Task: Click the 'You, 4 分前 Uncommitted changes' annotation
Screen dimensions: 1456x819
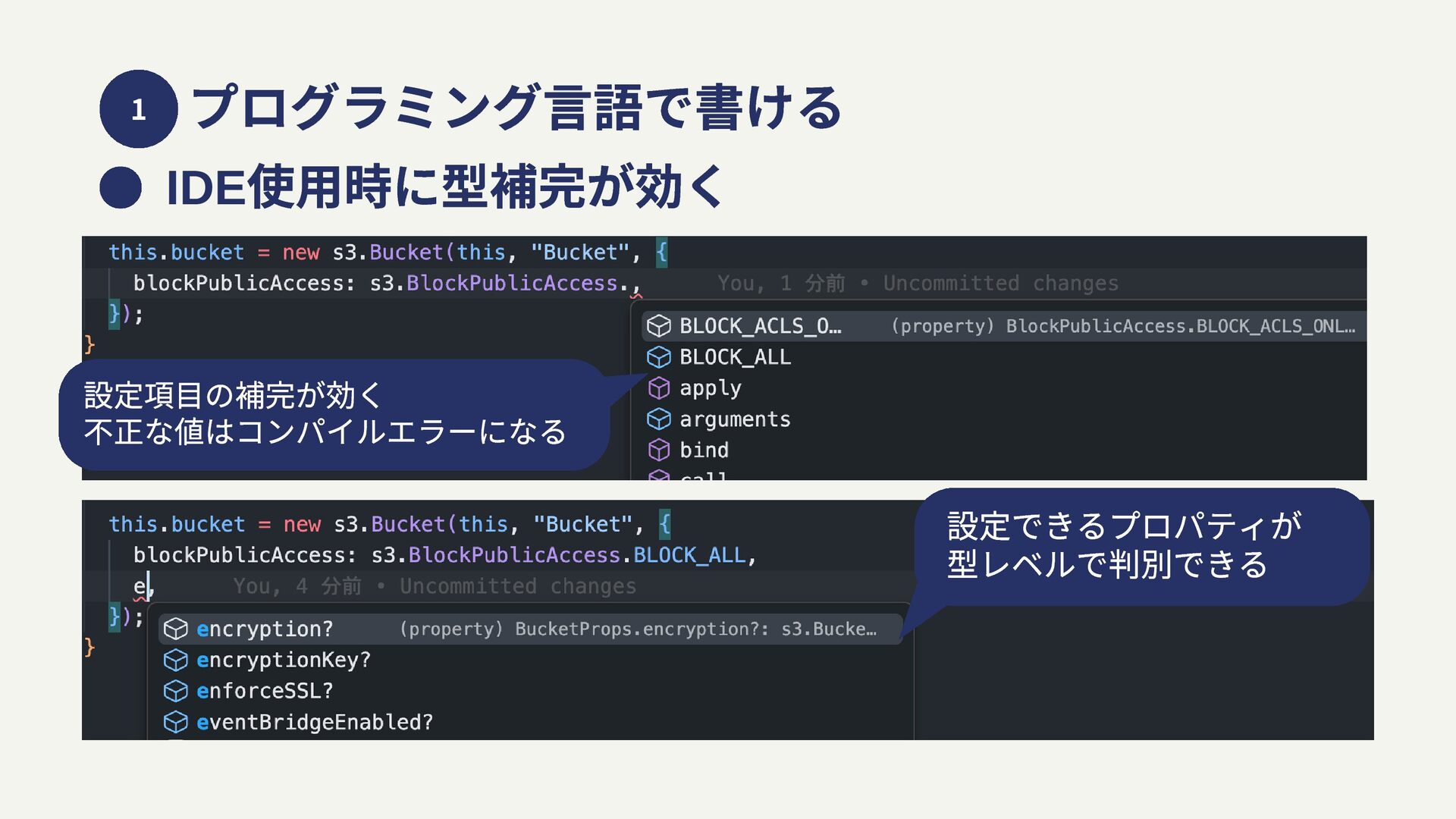Action: [435, 586]
